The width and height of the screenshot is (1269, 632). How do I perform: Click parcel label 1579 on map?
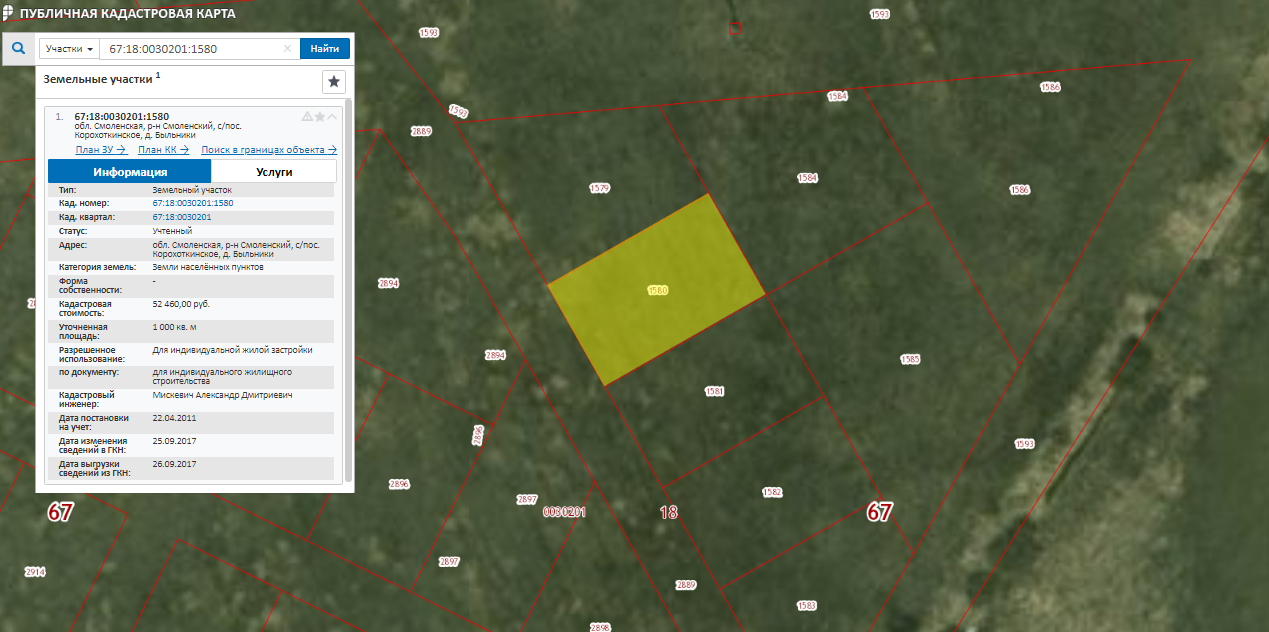(x=600, y=188)
